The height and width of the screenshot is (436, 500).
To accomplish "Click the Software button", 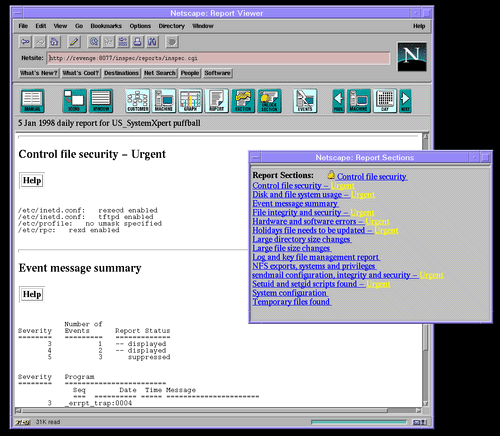I will pyautogui.click(x=217, y=73).
